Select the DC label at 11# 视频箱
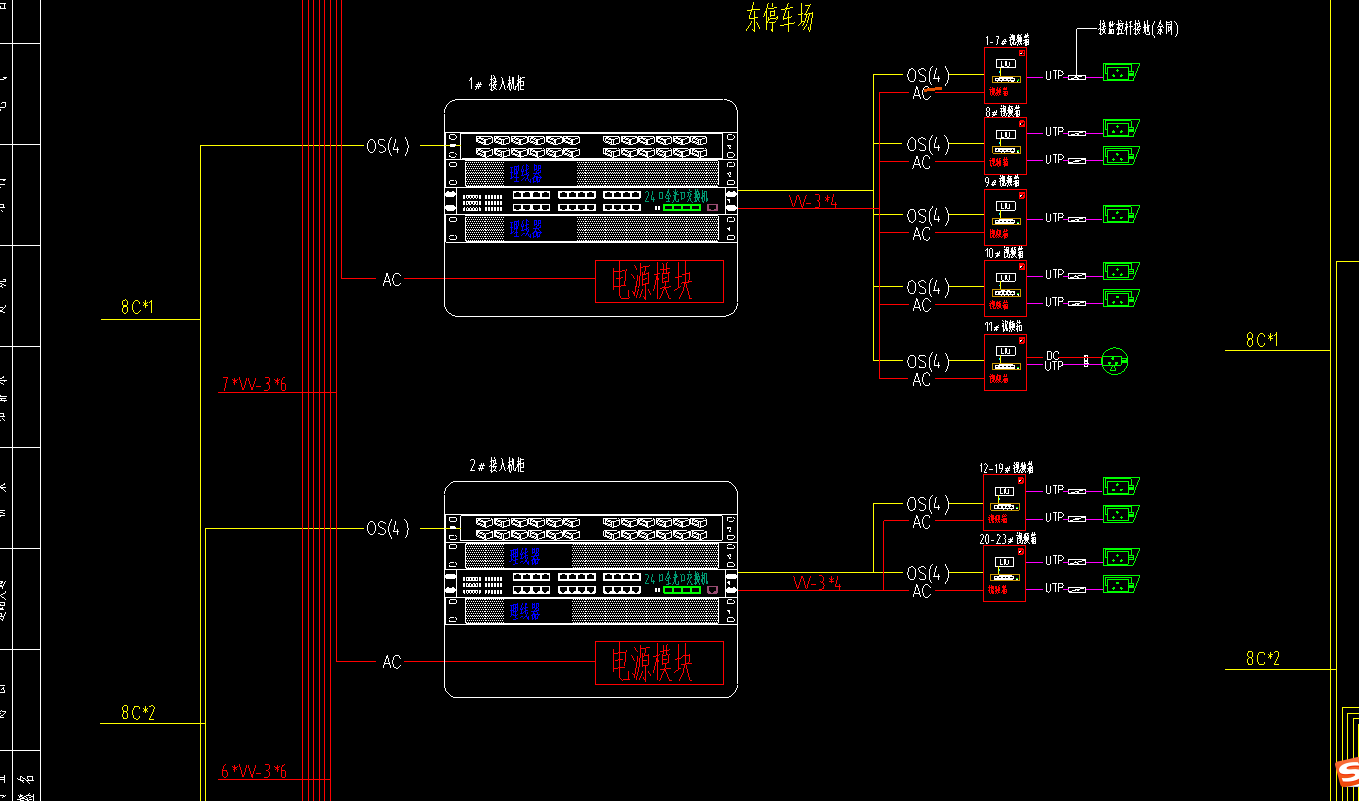This screenshot has width=1359, height=801. pyautogui.click(x=1053, y=355)
